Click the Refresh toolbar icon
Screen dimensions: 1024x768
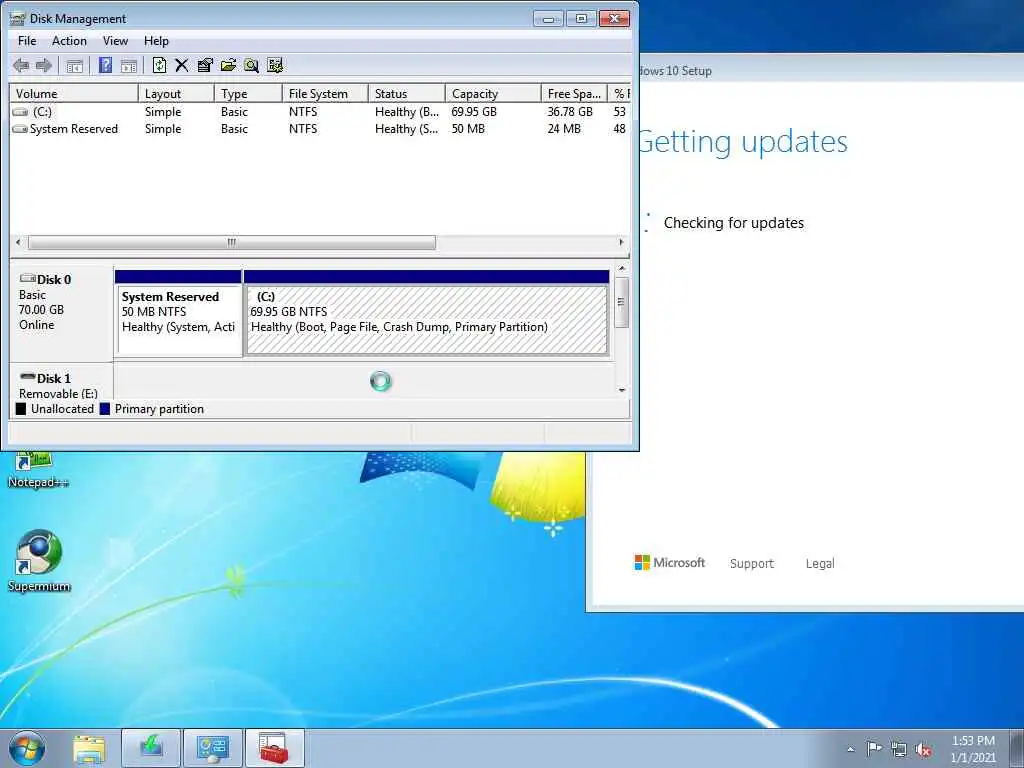(159, 65)
